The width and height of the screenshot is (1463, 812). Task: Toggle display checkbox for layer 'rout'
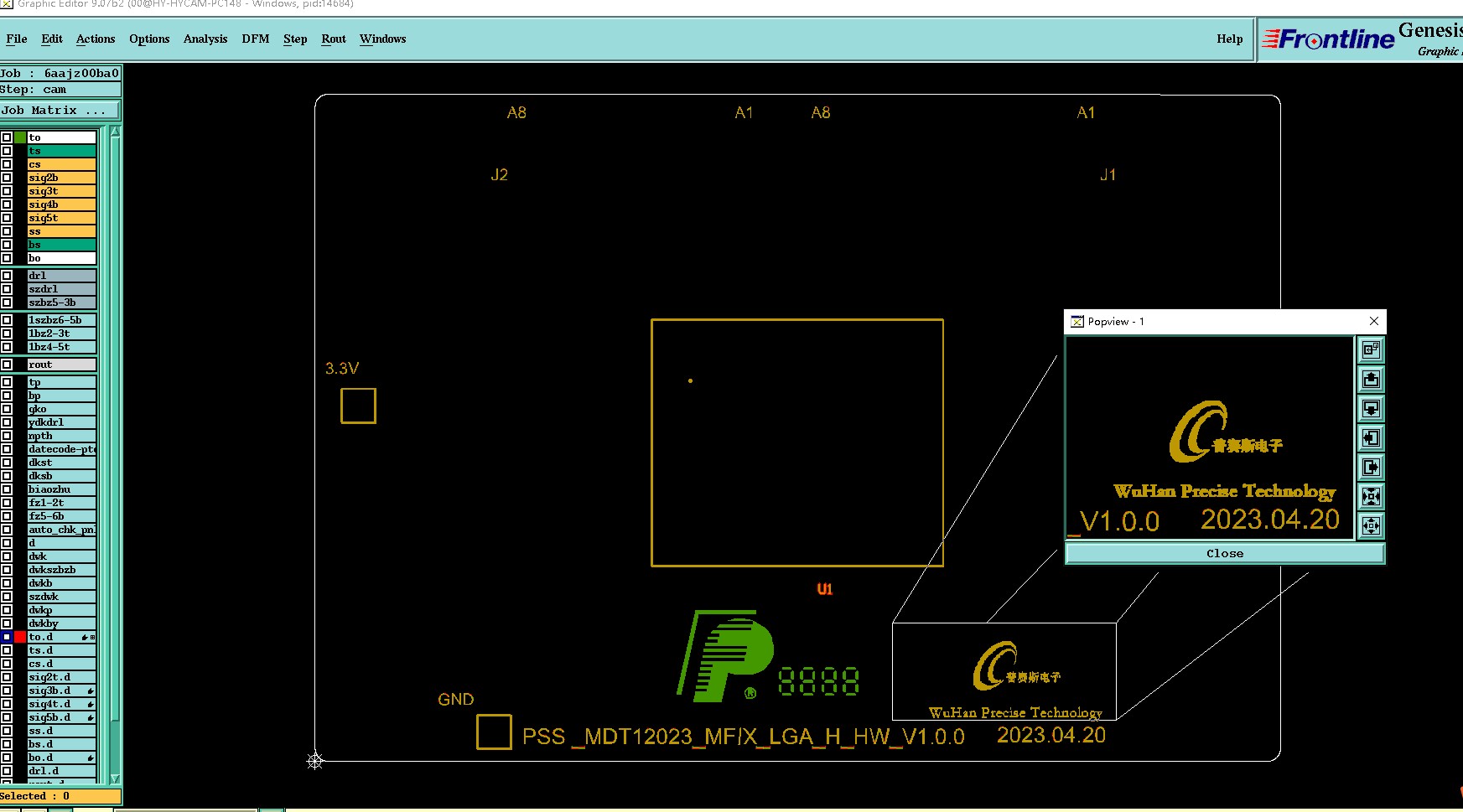click(x=7, y=365)
